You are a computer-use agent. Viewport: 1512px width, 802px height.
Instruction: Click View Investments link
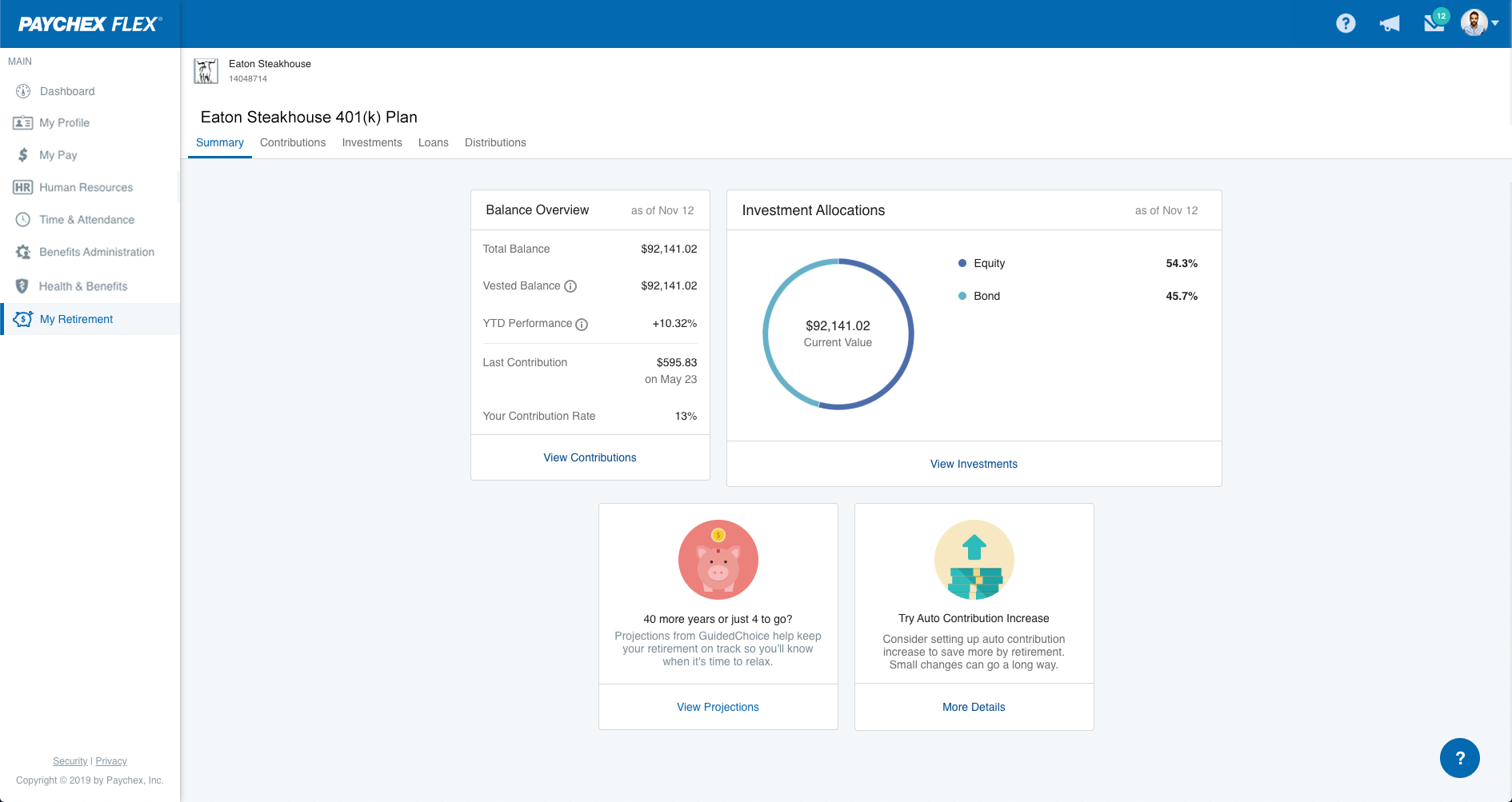973,464
